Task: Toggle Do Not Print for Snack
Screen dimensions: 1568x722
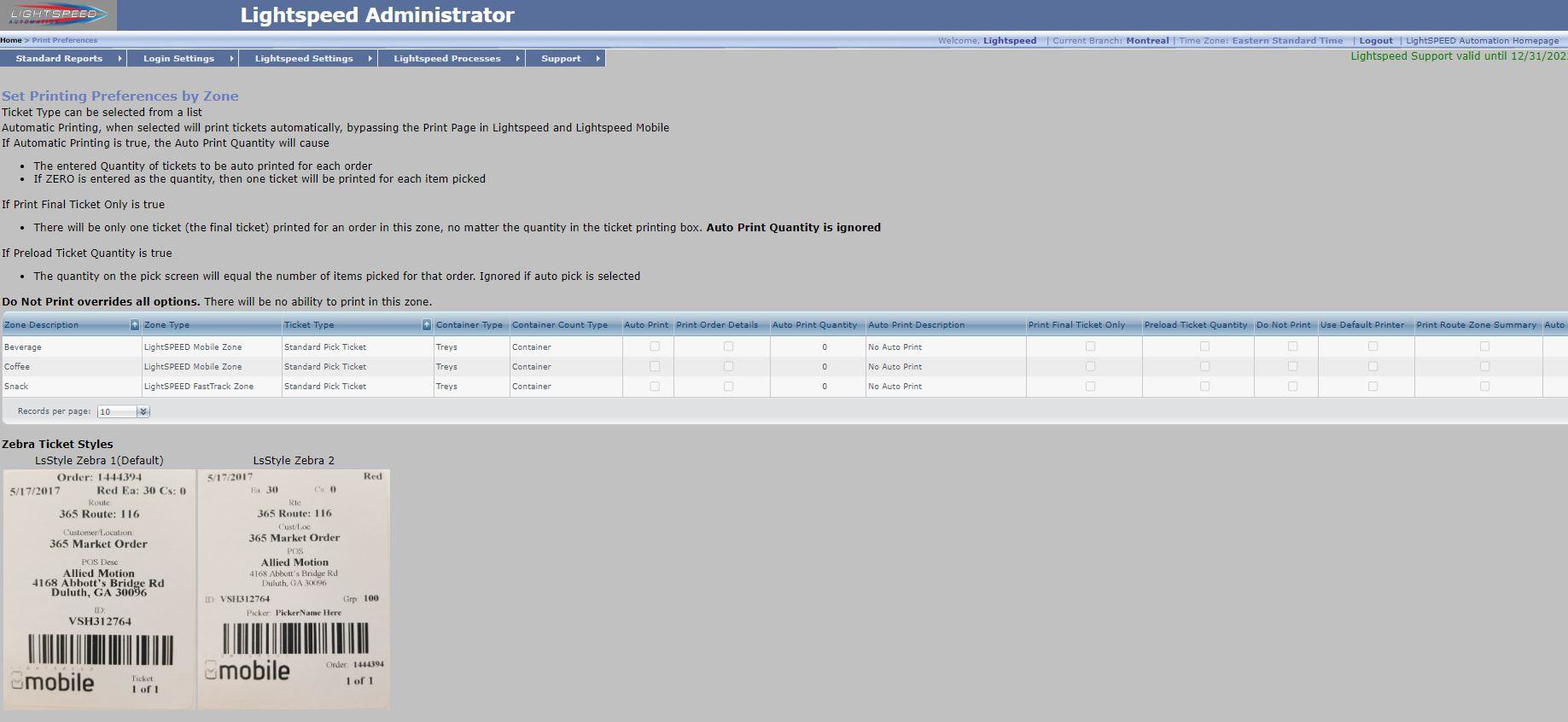Action: pos(1292,386)
